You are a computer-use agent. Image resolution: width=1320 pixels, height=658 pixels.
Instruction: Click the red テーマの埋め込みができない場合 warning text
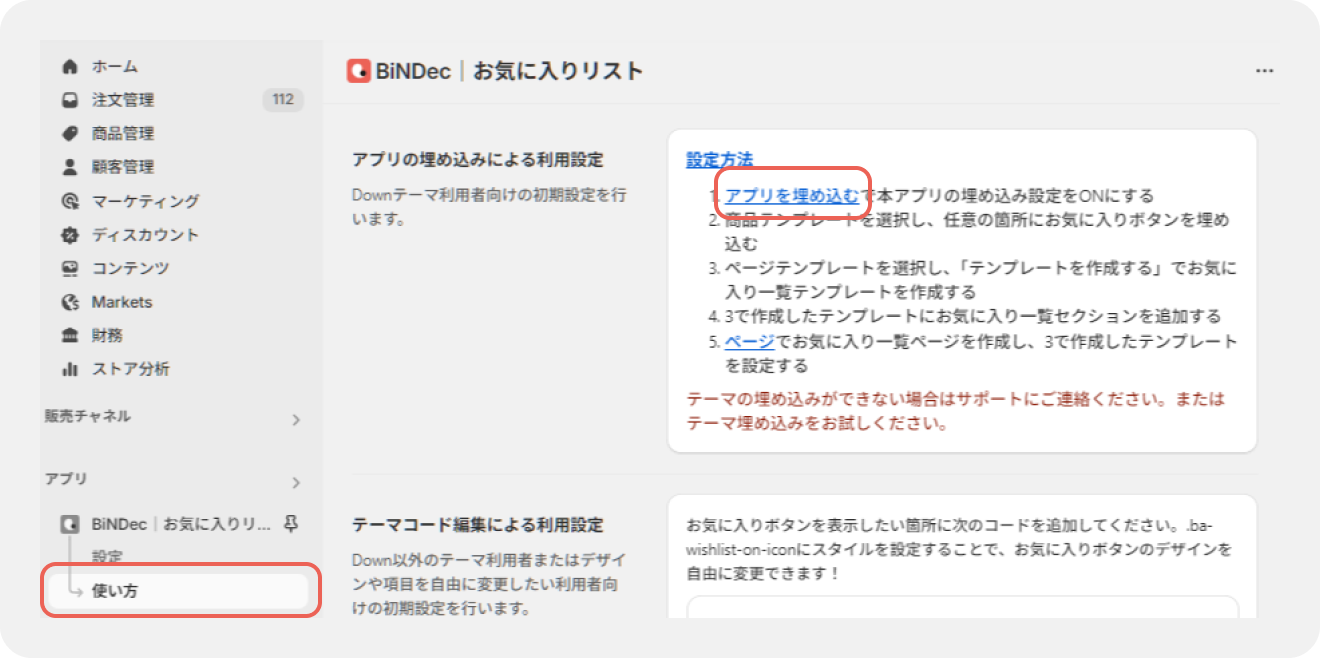(x=956, y=411)
